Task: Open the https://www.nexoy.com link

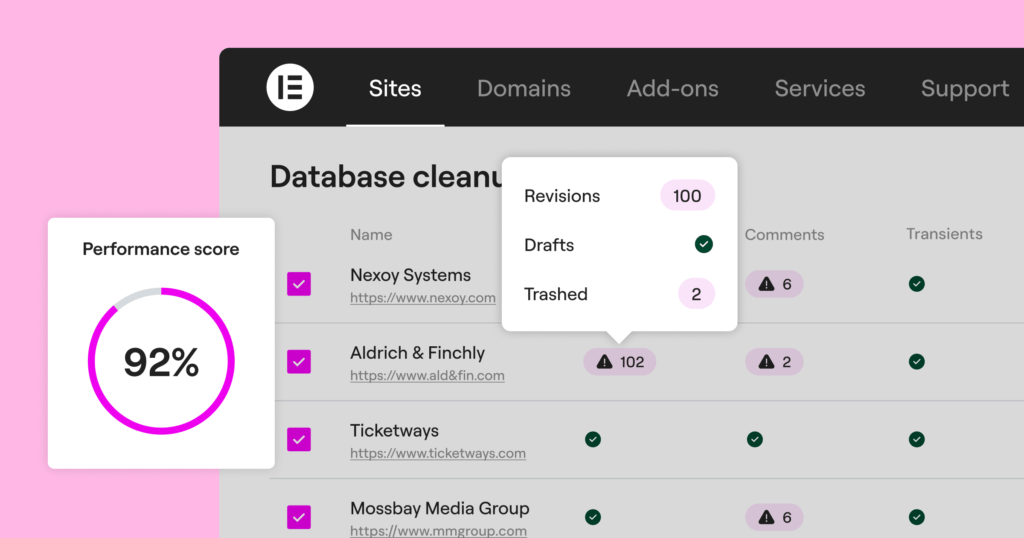Action: pos(423,298)
